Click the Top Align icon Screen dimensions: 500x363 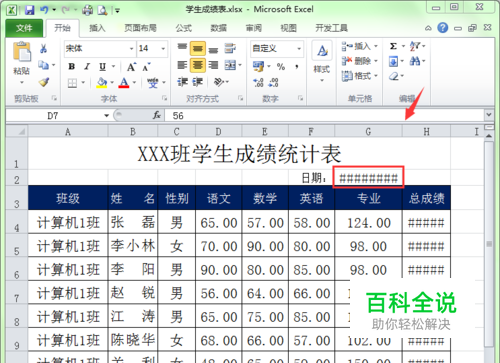182,48
